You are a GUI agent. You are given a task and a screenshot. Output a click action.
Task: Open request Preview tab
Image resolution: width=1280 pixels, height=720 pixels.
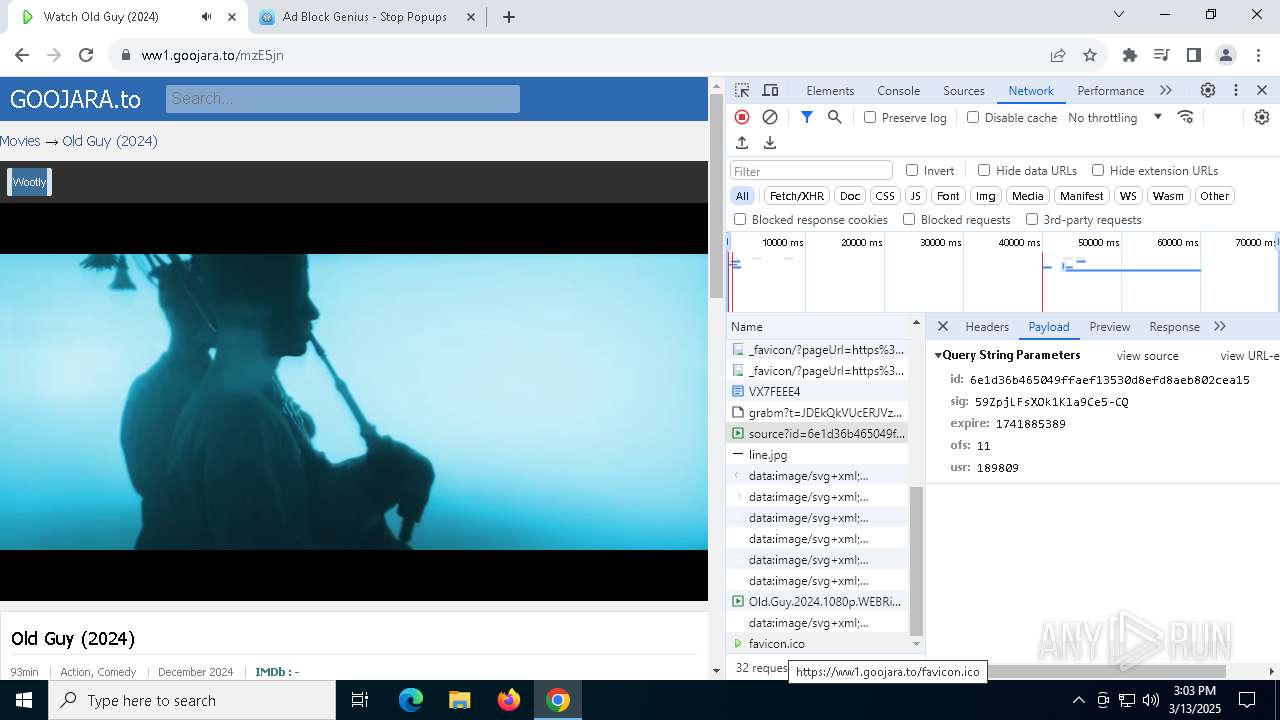(x=1110, y=327)
